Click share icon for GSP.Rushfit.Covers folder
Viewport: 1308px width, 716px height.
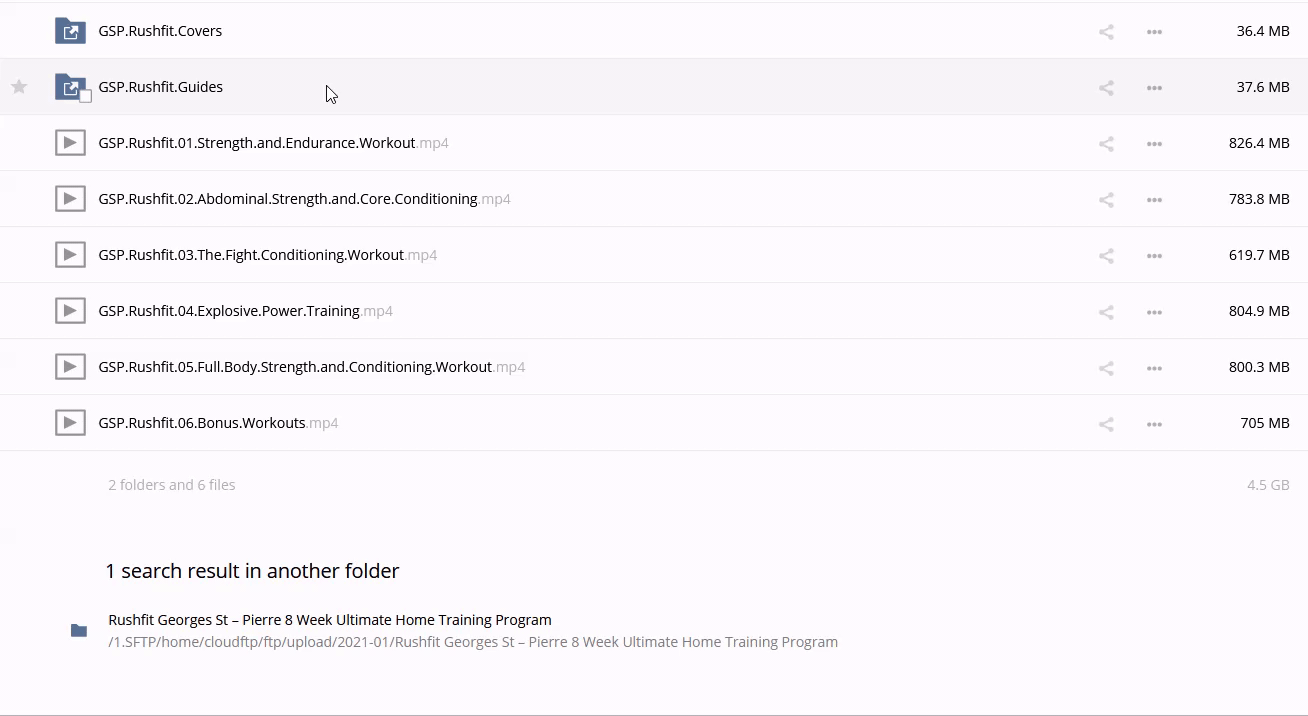pos(1106,32)
